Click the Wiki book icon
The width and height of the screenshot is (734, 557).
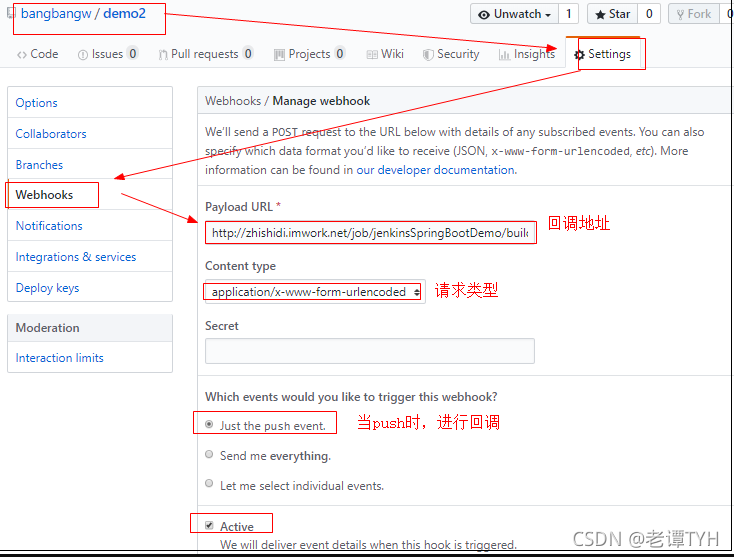coord(372,55)
